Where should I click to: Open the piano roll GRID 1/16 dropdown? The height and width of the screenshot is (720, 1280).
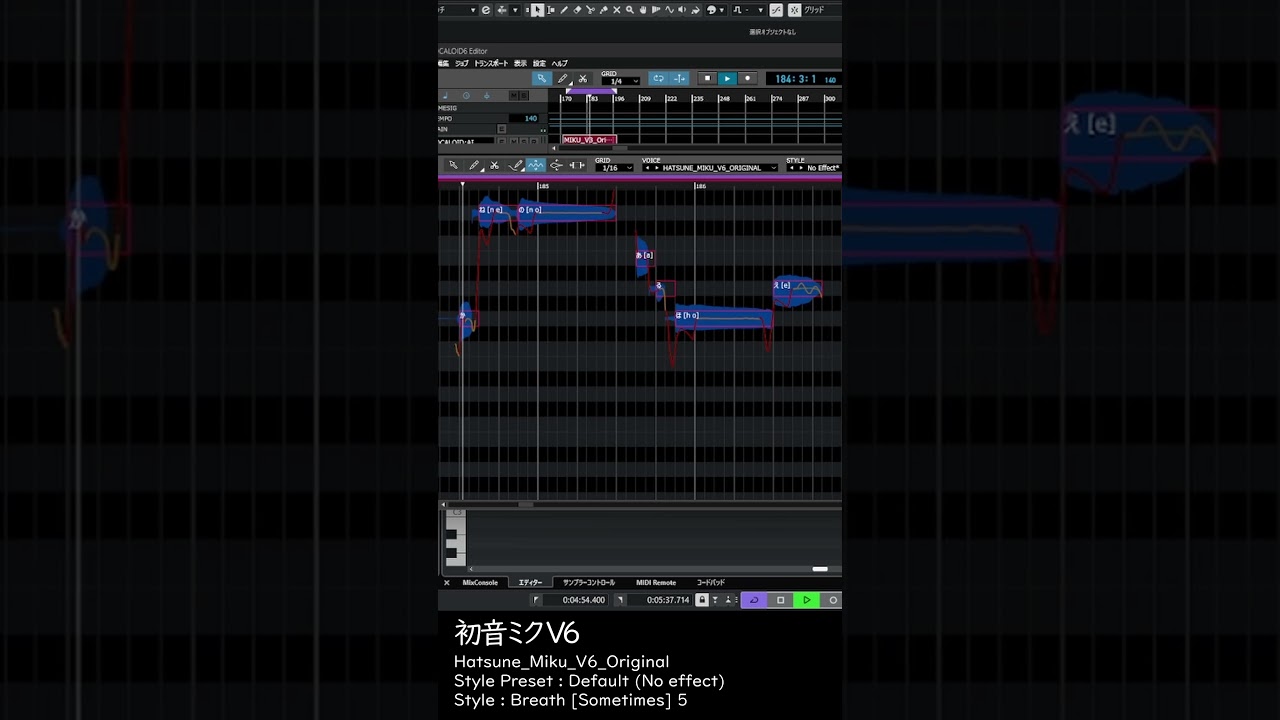(x=614, y=168)
